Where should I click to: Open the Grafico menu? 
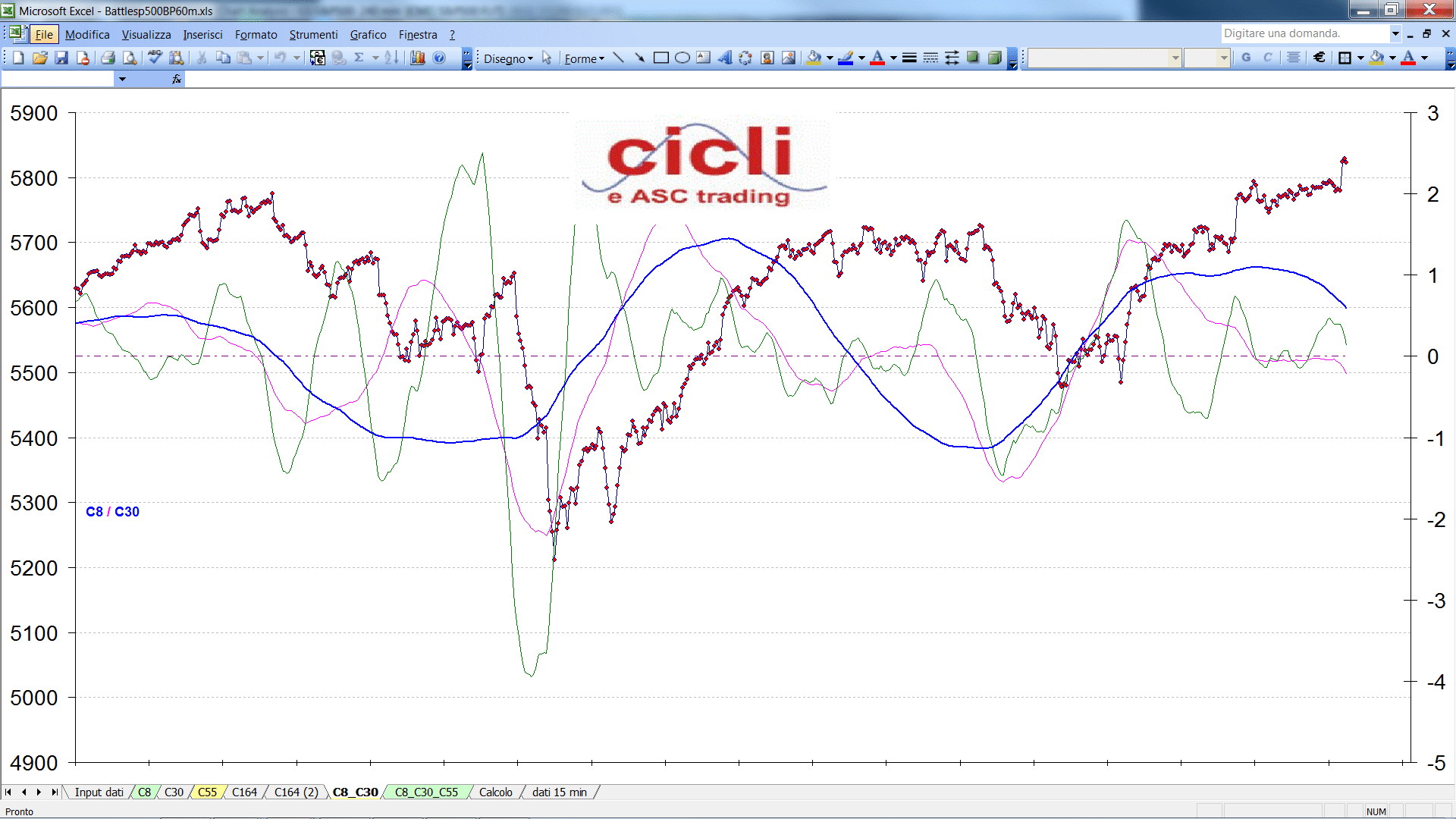click(x=368, y=34)
